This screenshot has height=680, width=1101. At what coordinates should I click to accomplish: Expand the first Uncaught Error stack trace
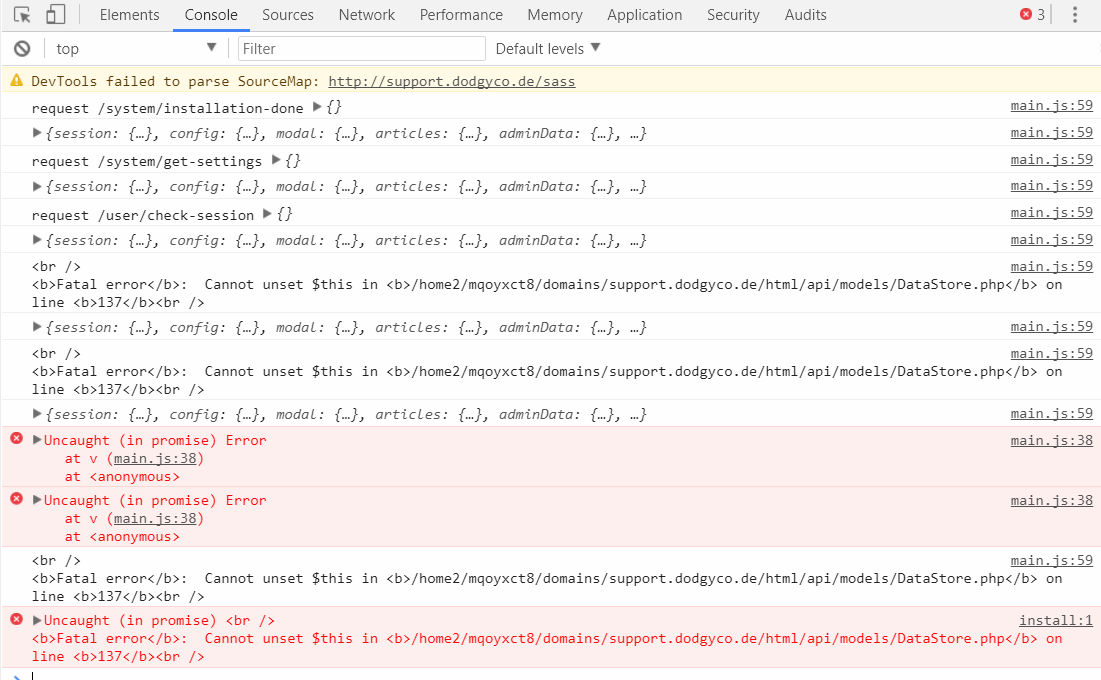[x=37, y=439]
